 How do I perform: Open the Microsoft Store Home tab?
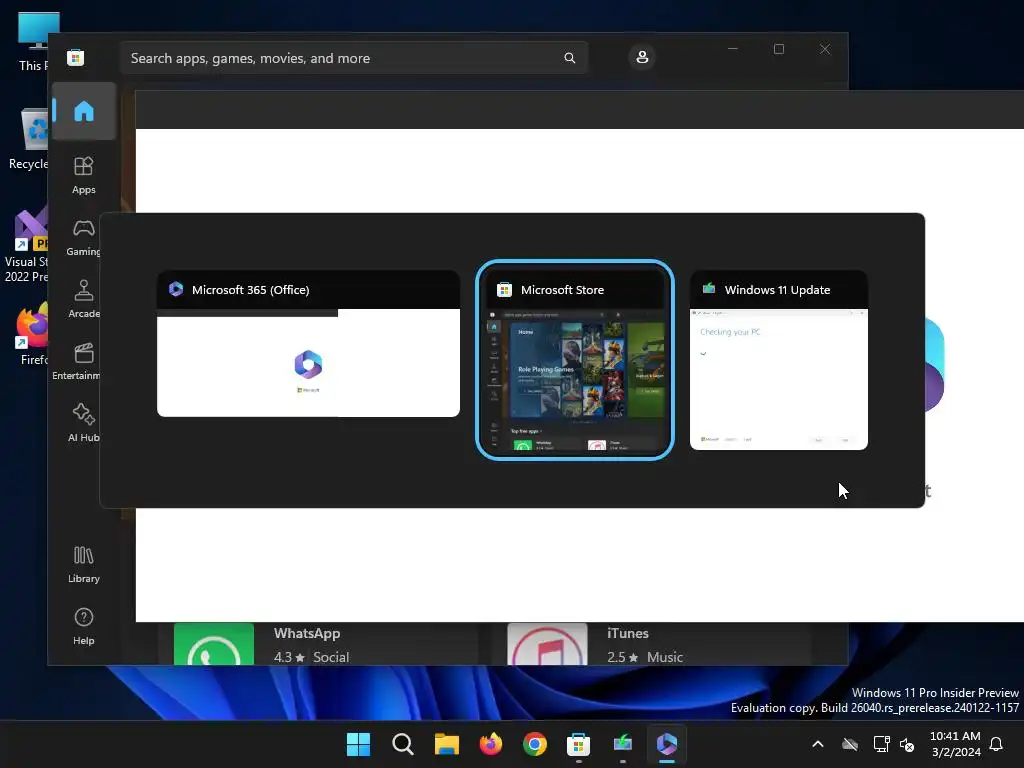tap(84, 111)
